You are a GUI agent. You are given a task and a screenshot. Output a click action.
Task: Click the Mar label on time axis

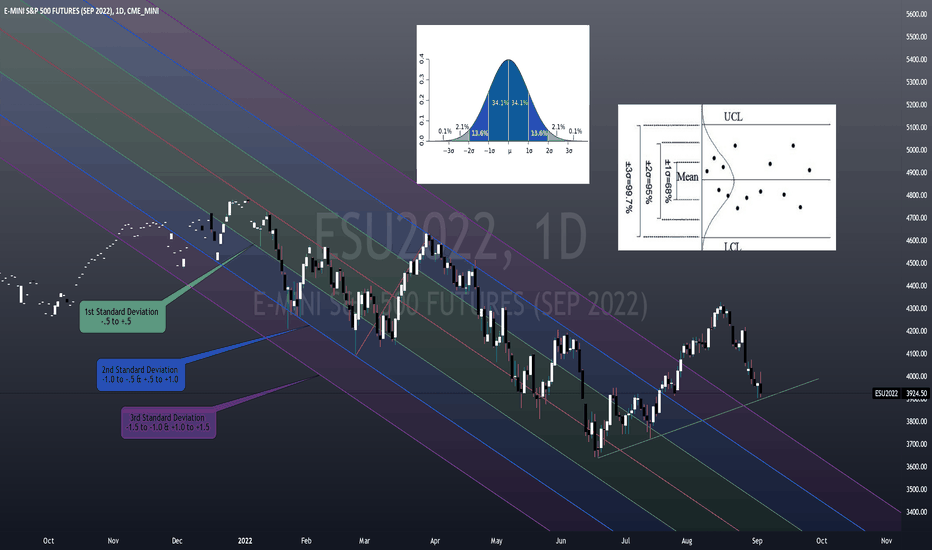[364, 540]
